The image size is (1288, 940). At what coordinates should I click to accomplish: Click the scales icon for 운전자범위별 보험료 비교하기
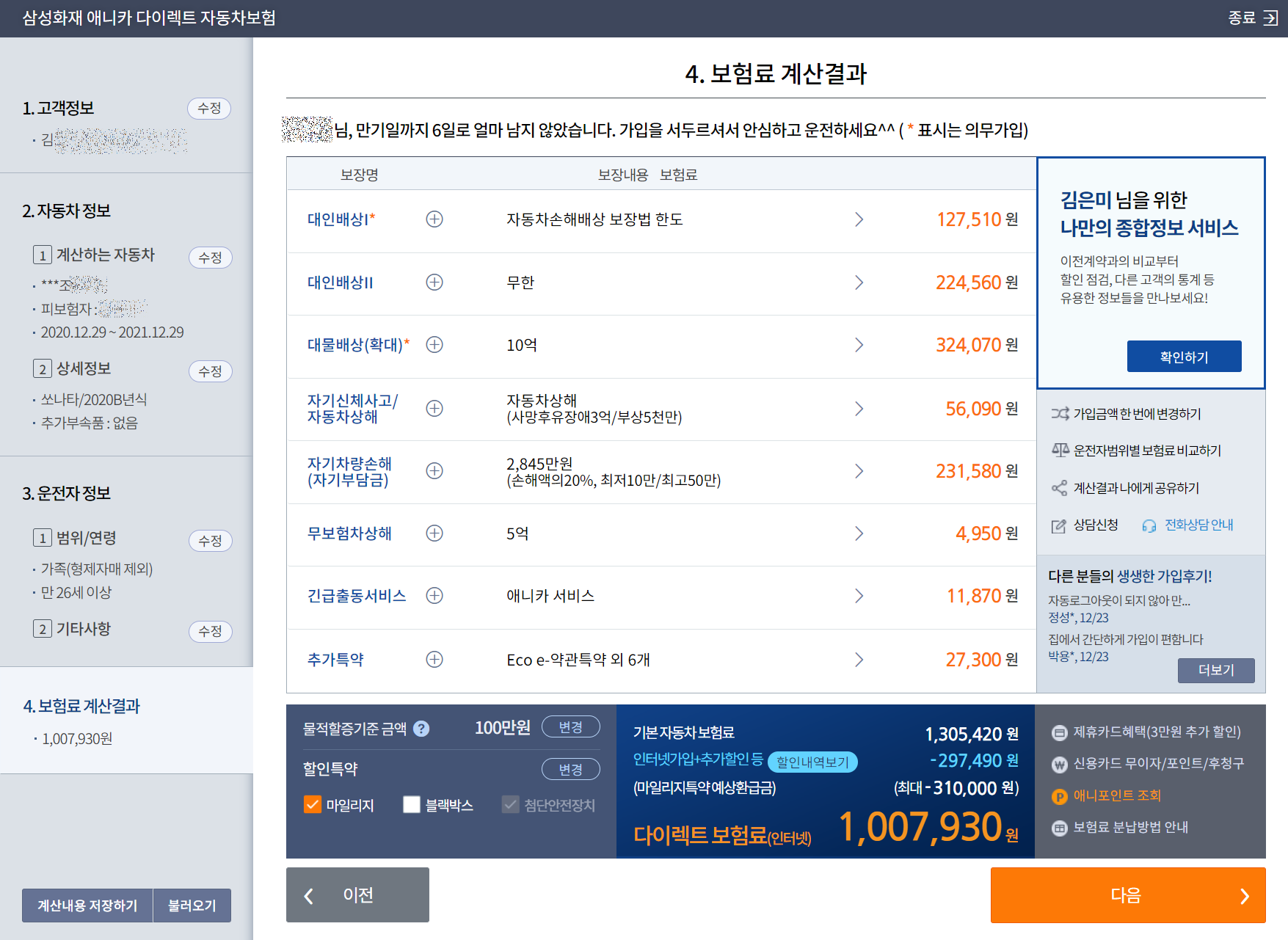click(x=1060, y=451)
